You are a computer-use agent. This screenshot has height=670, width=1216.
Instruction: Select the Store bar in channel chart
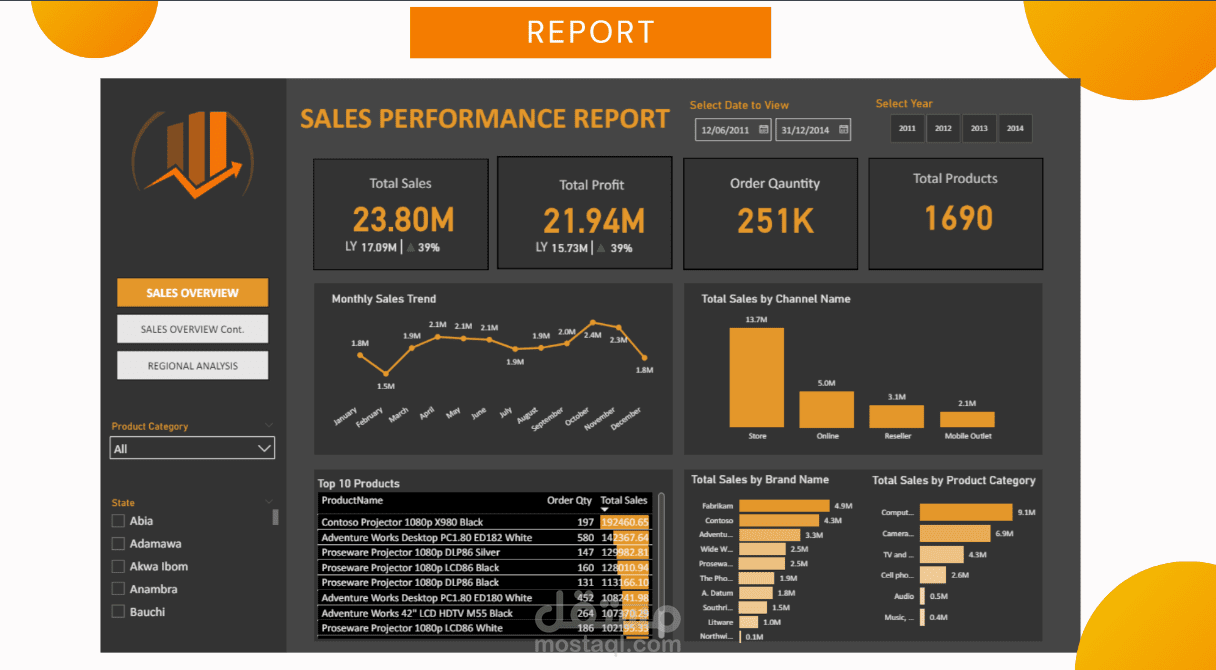pos(757,375)
